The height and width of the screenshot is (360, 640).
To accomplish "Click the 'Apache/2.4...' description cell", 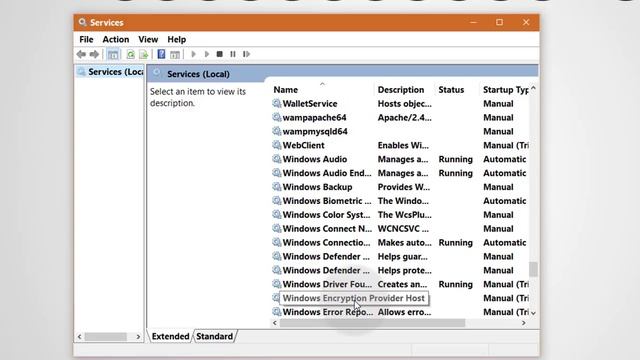I will pos(404,117).
